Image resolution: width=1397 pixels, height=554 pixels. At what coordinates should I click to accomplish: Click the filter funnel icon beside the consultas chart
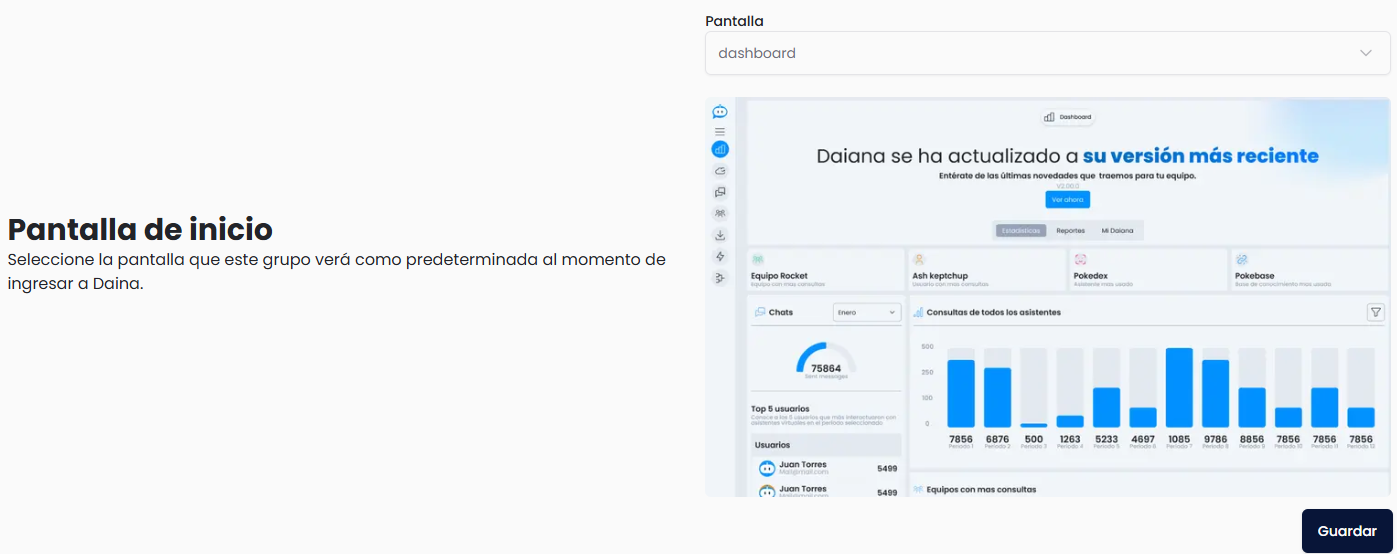point(1376,312)
